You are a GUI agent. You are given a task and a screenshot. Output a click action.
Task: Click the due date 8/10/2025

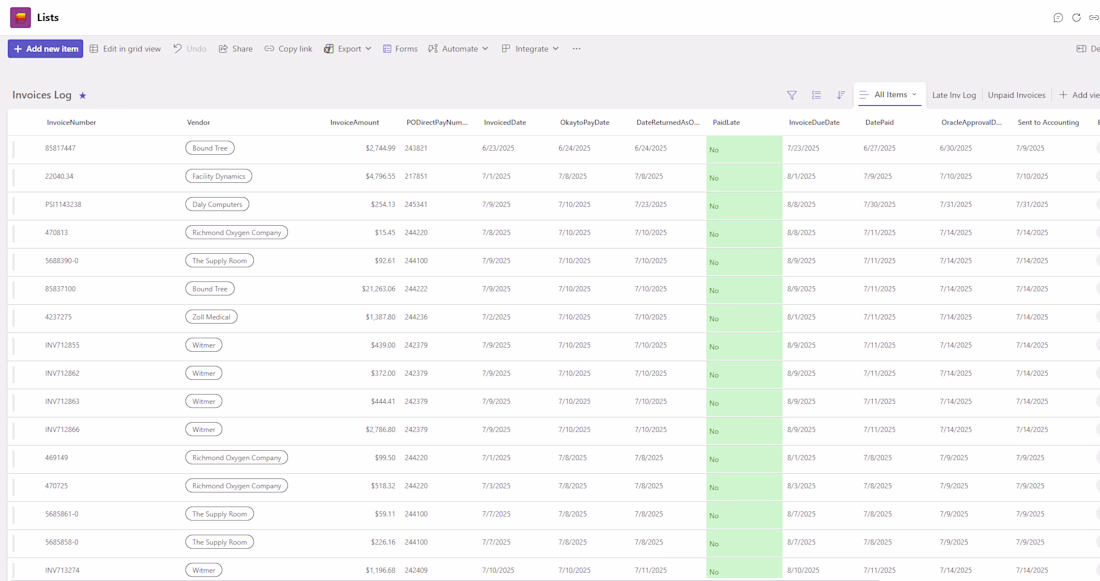pos(803,570)
